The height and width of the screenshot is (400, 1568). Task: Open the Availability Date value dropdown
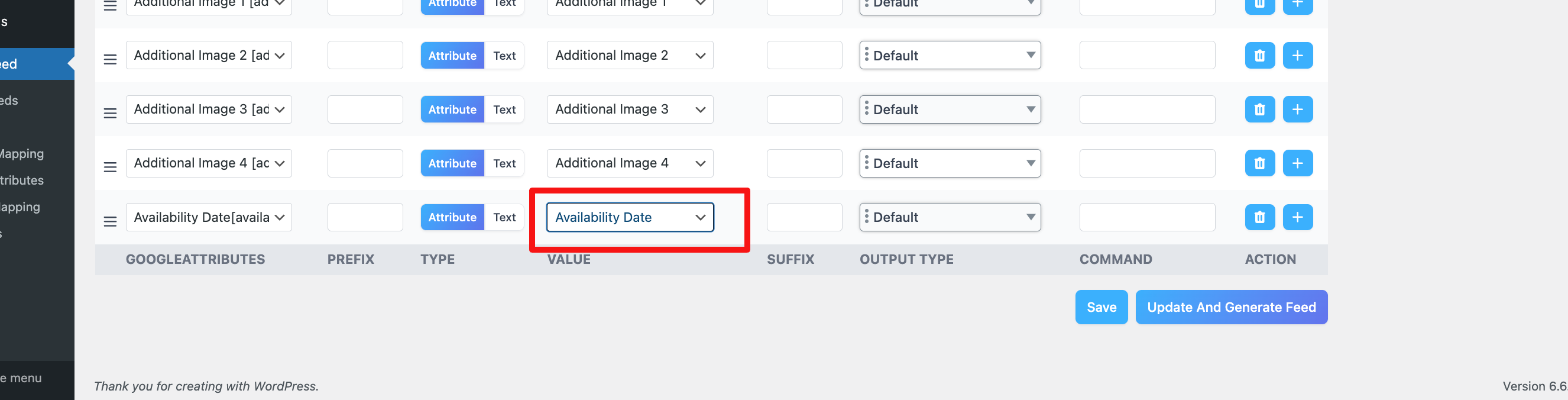630,217
